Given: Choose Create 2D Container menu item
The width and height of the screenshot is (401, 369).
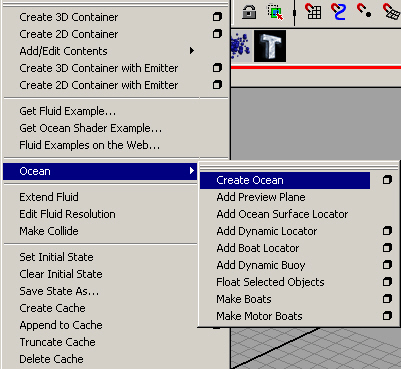Looking at the screenshot, I should 69,34.
